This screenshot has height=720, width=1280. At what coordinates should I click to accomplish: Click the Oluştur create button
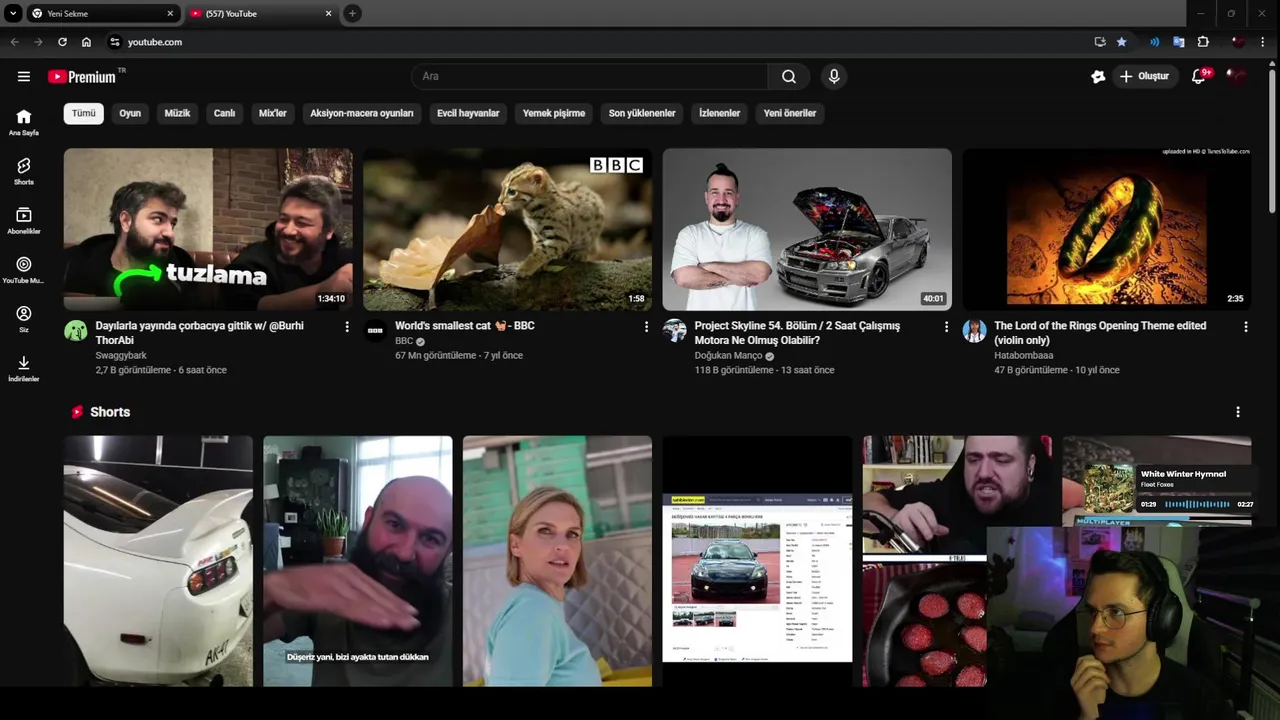(1144, 76)
